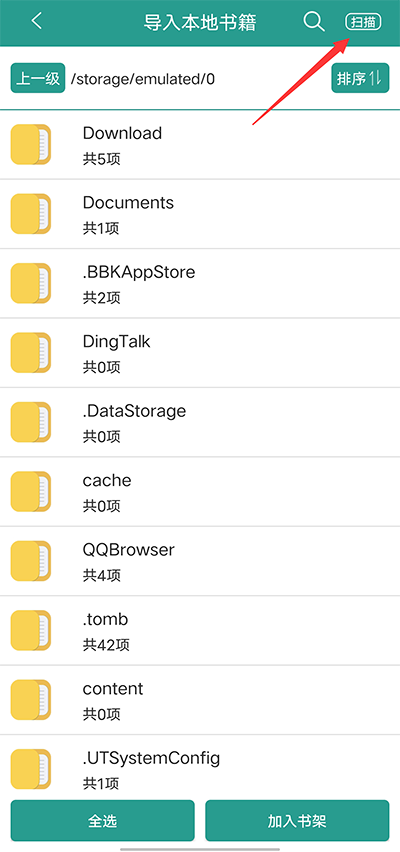Tap the 导入本地书籍 title
The image size is (400, 852).
(x=200, y=22)
